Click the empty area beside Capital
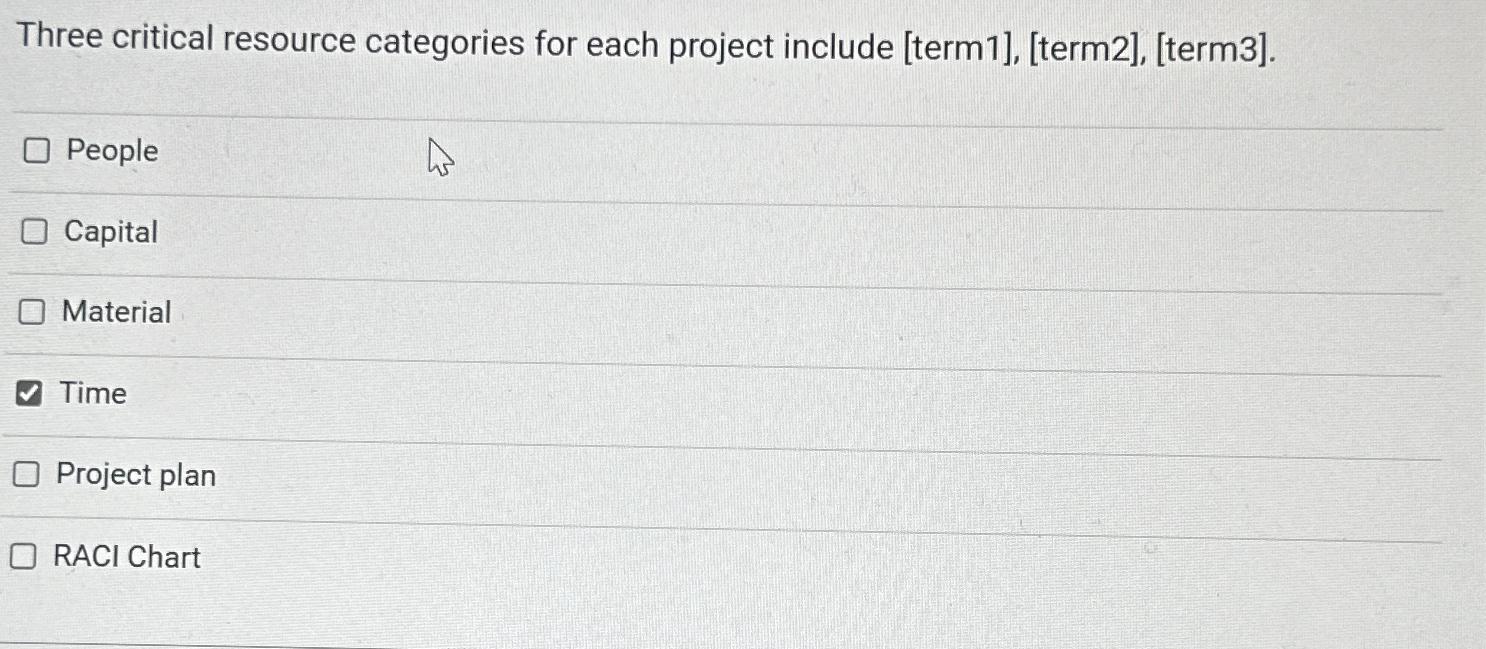 click(x=700, y=232)
